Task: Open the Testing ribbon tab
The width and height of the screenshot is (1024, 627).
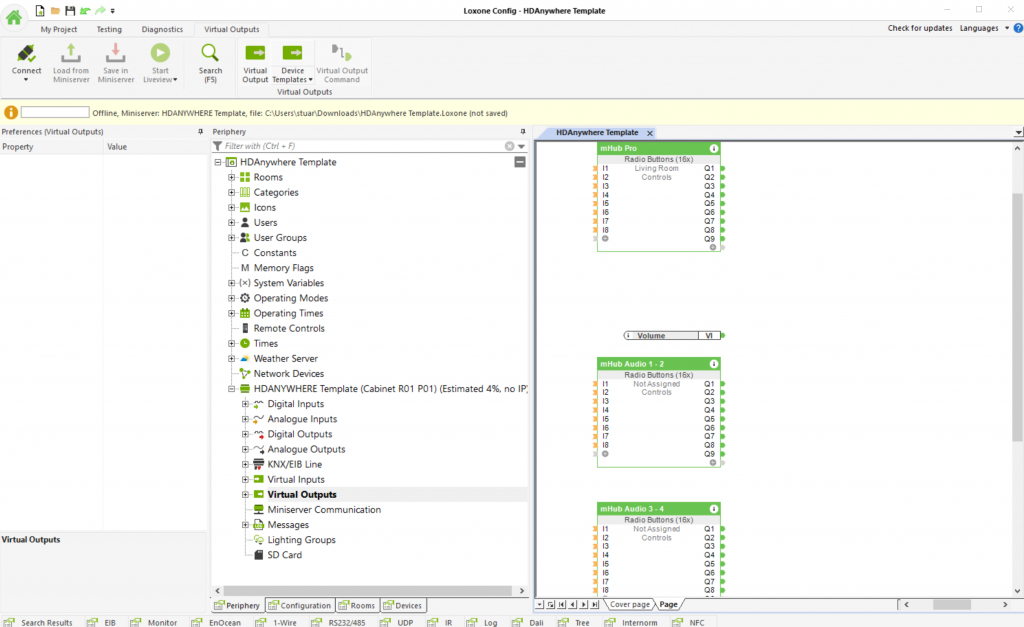Action: [x=109, y=29]
